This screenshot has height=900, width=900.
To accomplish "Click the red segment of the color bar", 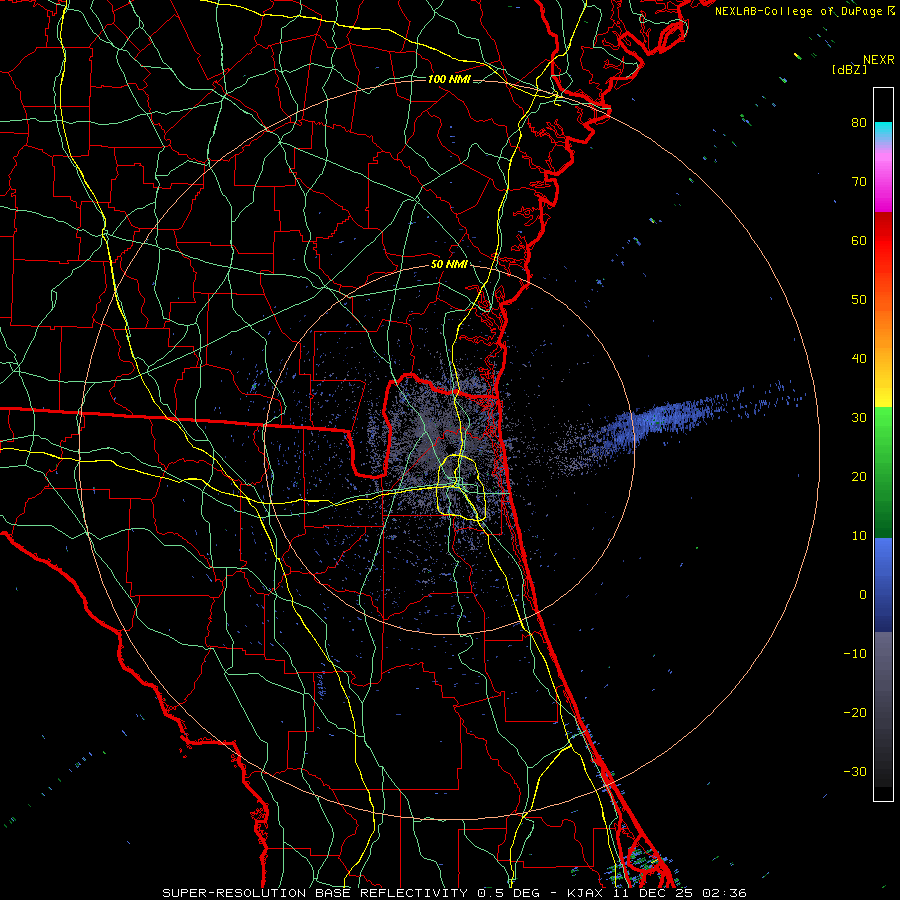I will click(883, 241).
